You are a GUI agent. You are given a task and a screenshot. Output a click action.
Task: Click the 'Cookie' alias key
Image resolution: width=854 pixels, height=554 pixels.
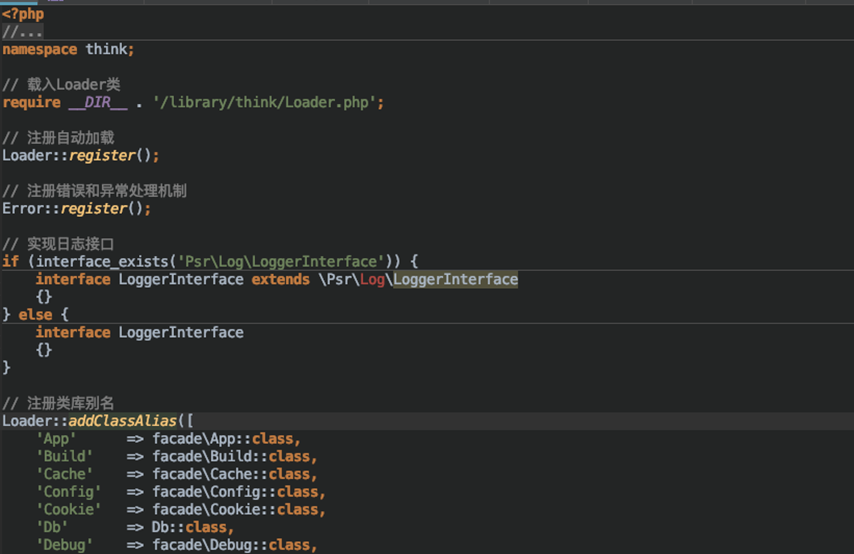pos(69,509)
